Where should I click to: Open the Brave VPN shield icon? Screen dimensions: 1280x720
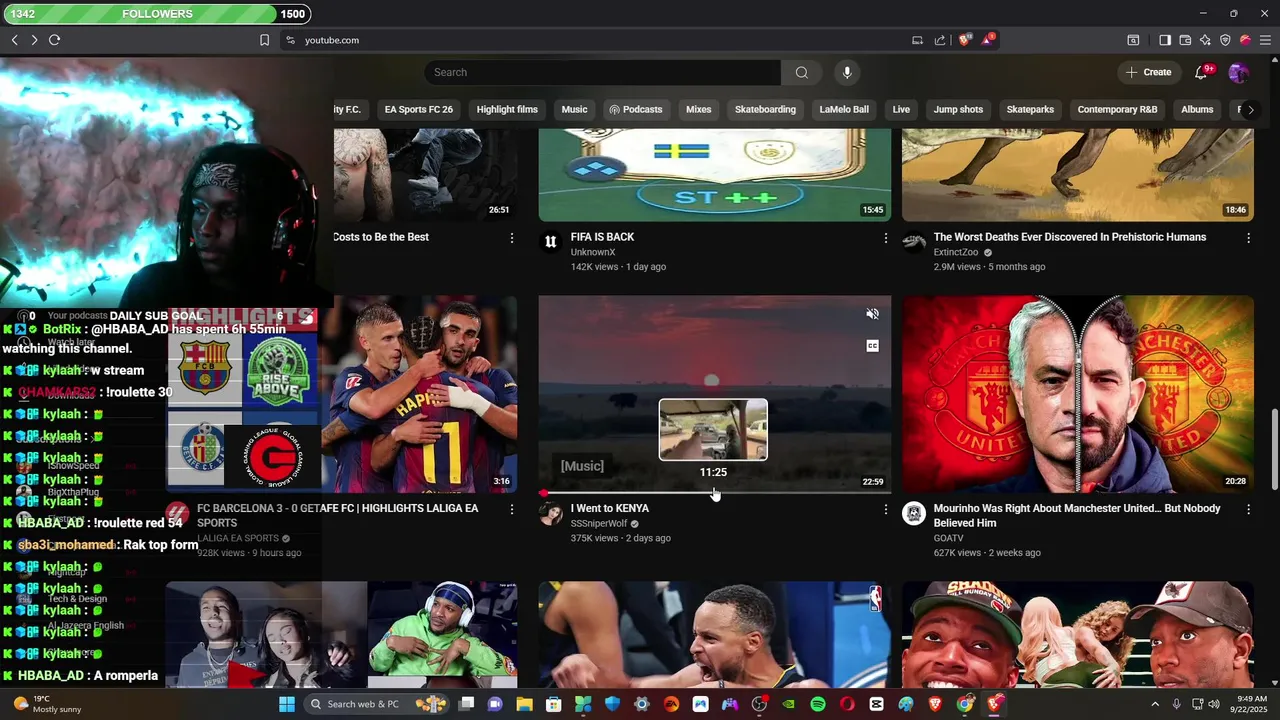(1225, 40)
